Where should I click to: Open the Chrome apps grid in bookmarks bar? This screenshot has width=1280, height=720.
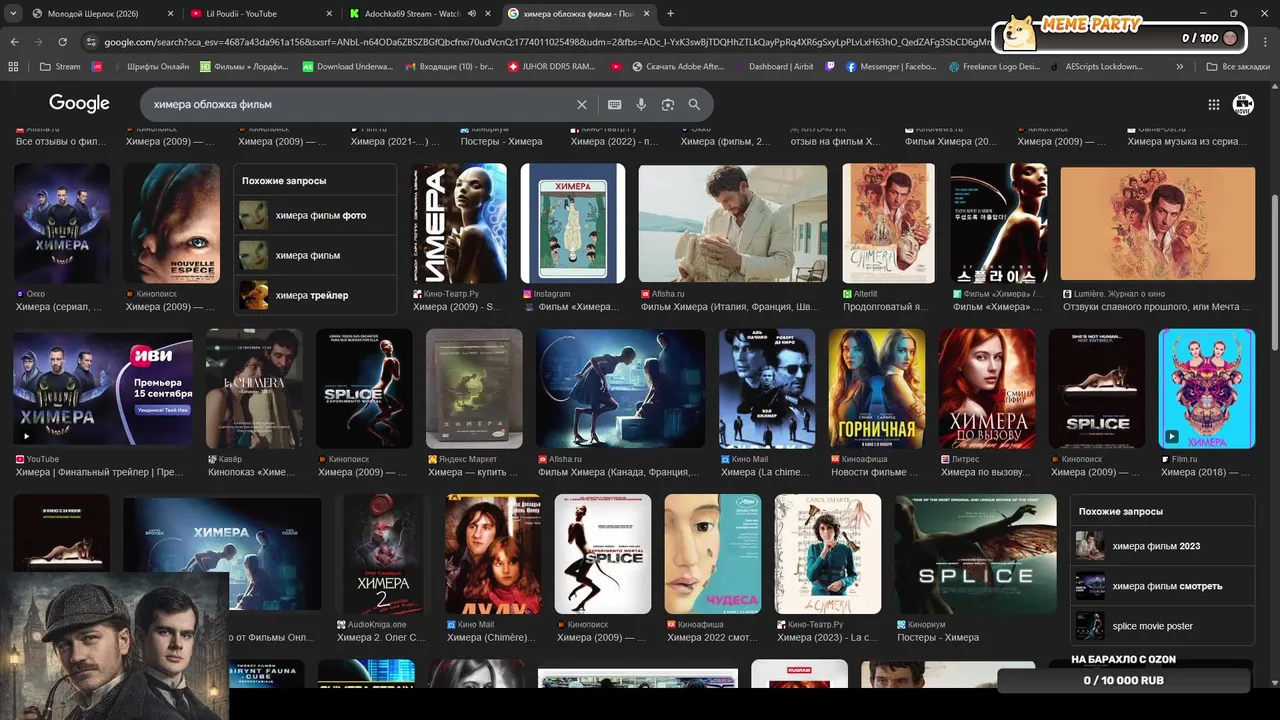pos(13,67)
